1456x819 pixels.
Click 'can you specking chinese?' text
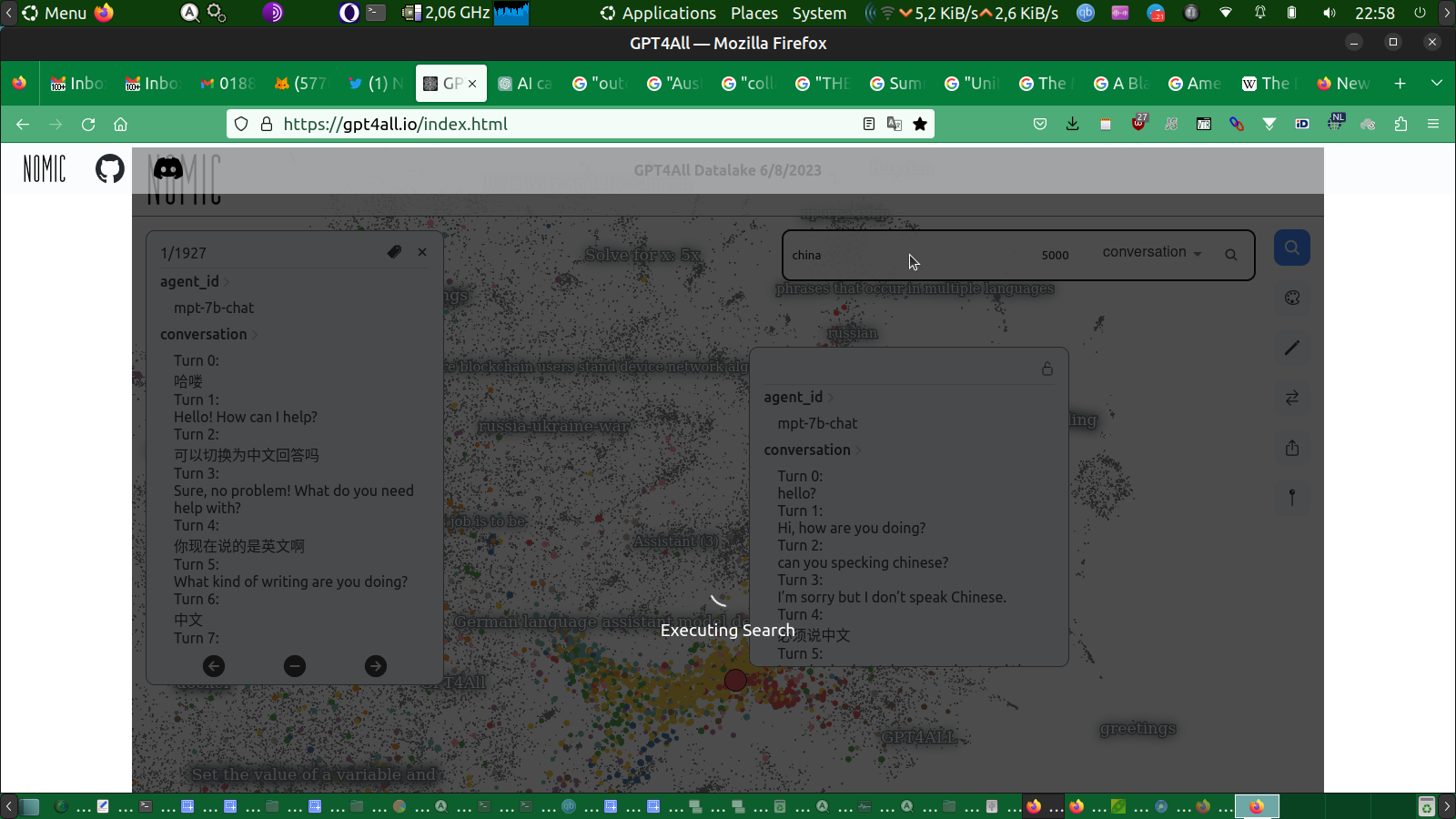[863, 562]
